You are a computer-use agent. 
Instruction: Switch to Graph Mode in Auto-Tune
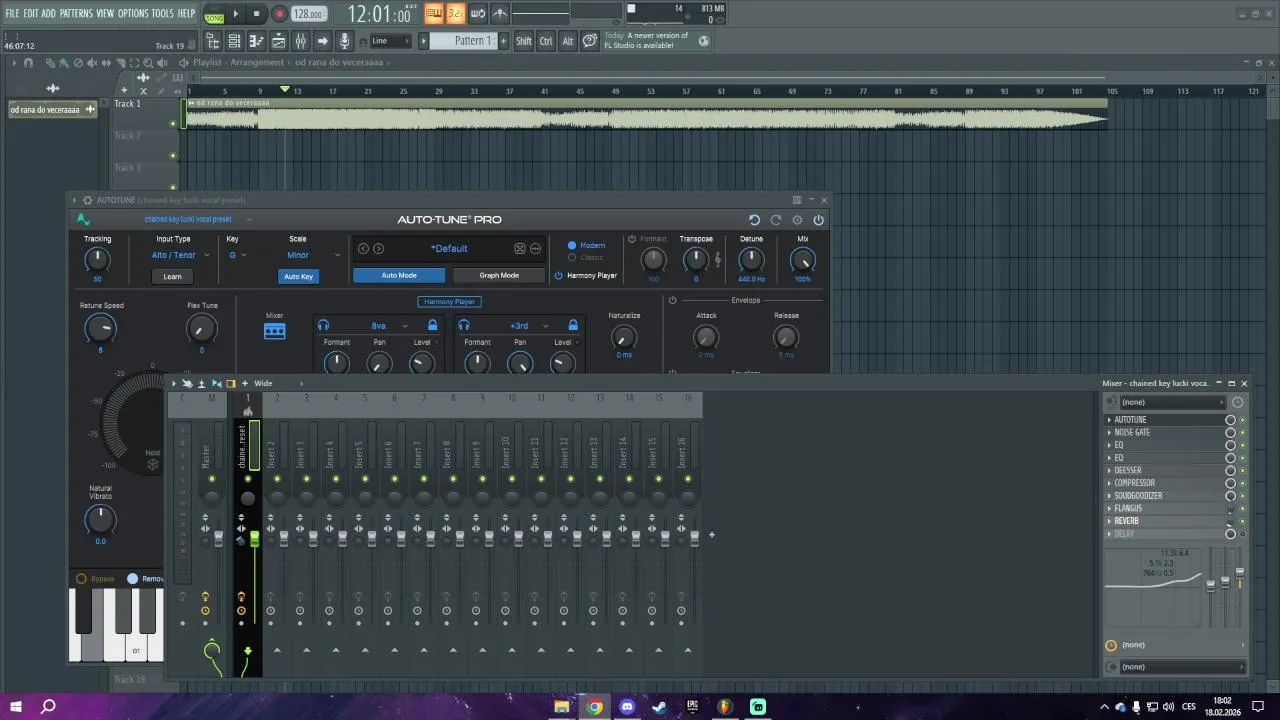499,275
